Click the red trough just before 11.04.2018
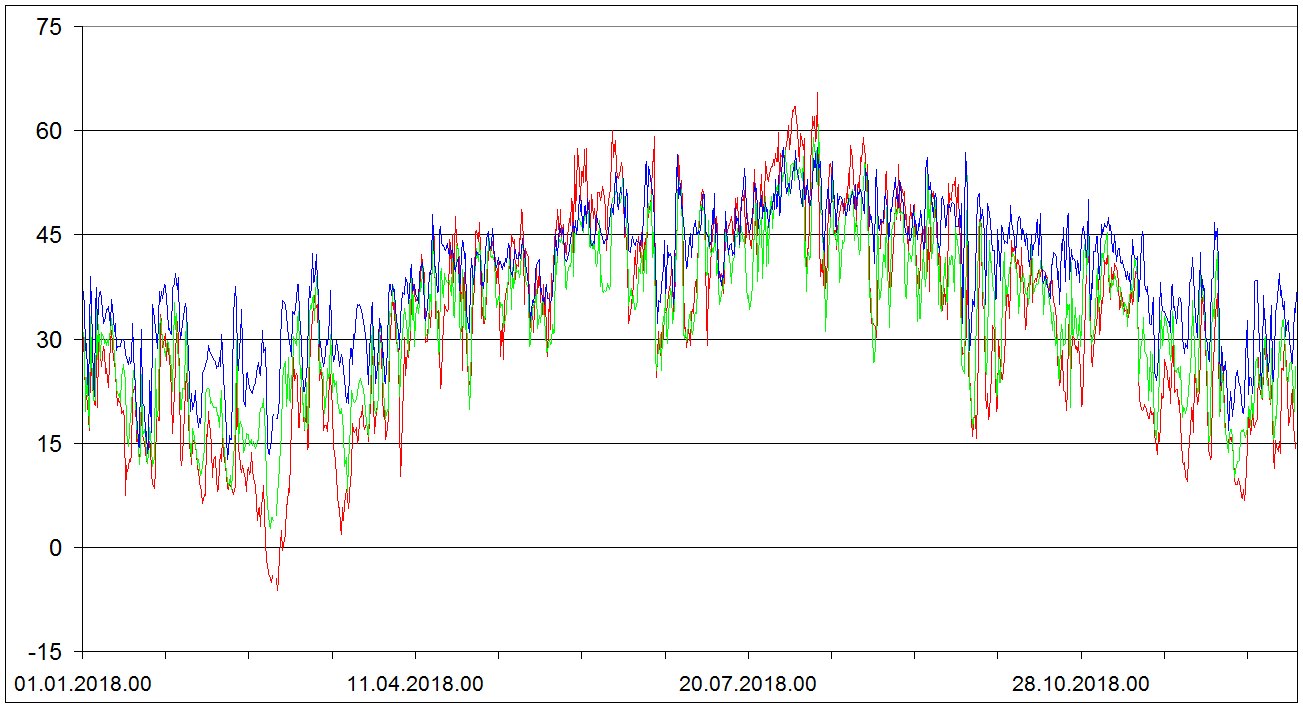The width and height of the screenshot is (1303, 707). (x=400, y=475)
